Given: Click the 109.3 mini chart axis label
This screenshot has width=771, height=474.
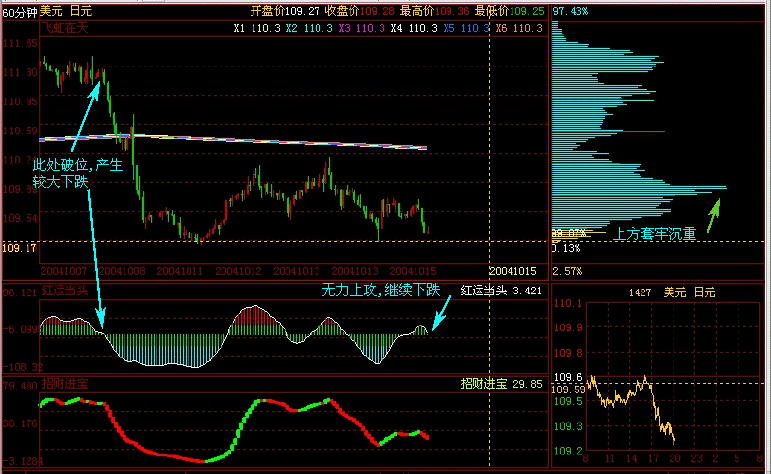Looking at the screenshot, I should click(568, 426).
